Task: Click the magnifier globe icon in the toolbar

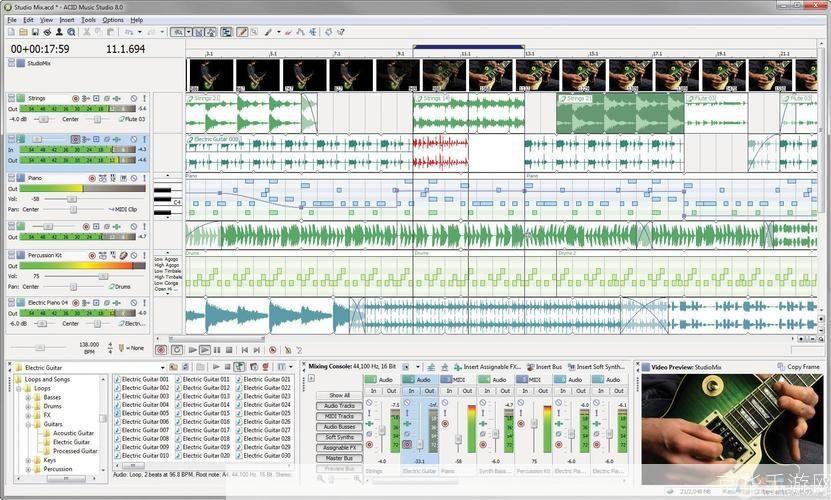Action: (x=71, y=32)
